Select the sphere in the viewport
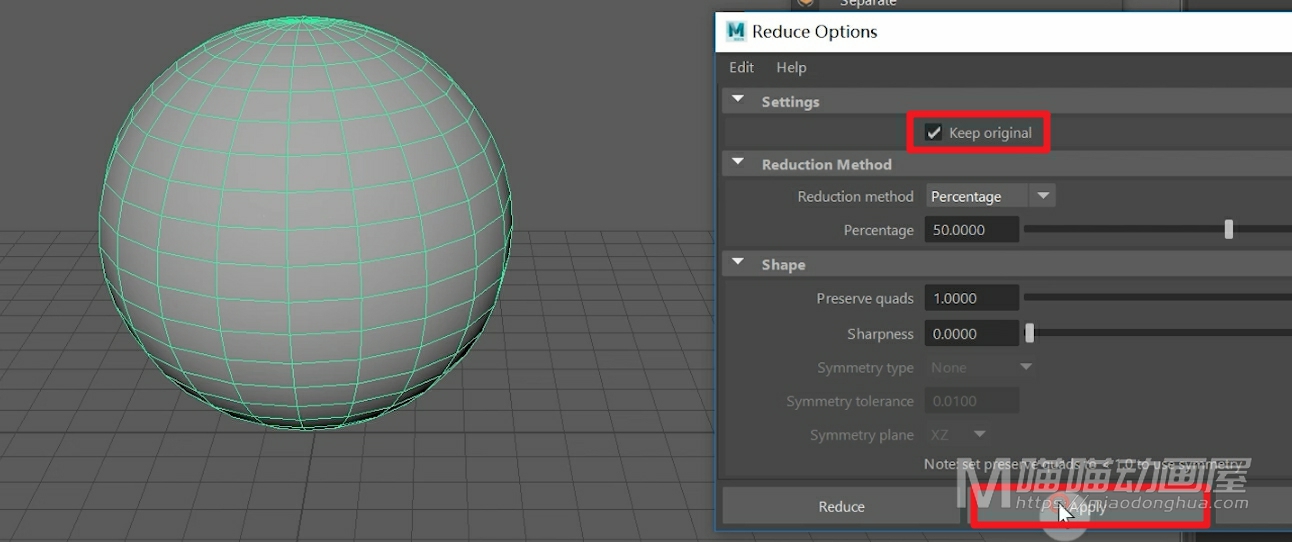The height and width of the screenshot is (542, 1292). coord(305,225)
